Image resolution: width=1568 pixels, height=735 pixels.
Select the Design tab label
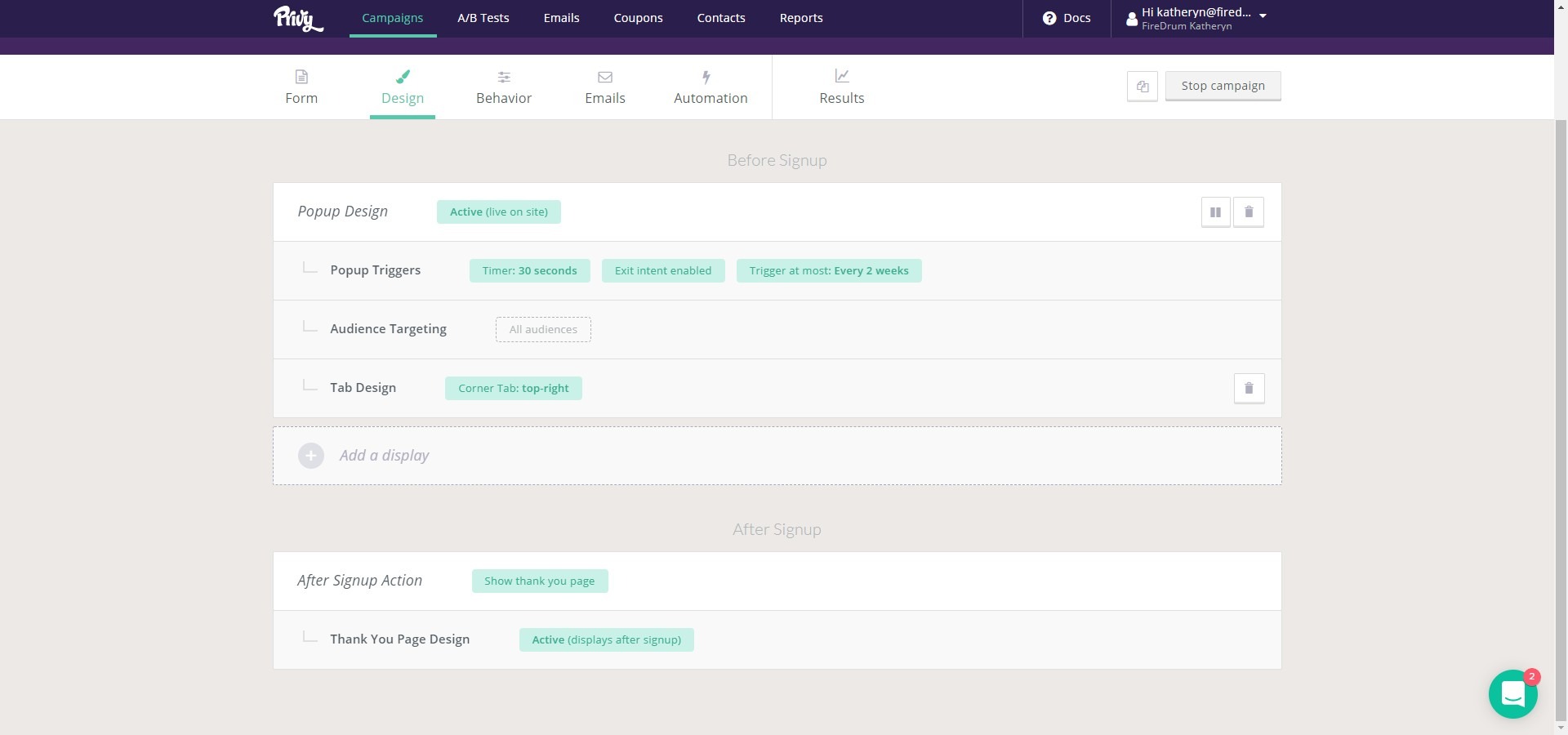point(403,98)
